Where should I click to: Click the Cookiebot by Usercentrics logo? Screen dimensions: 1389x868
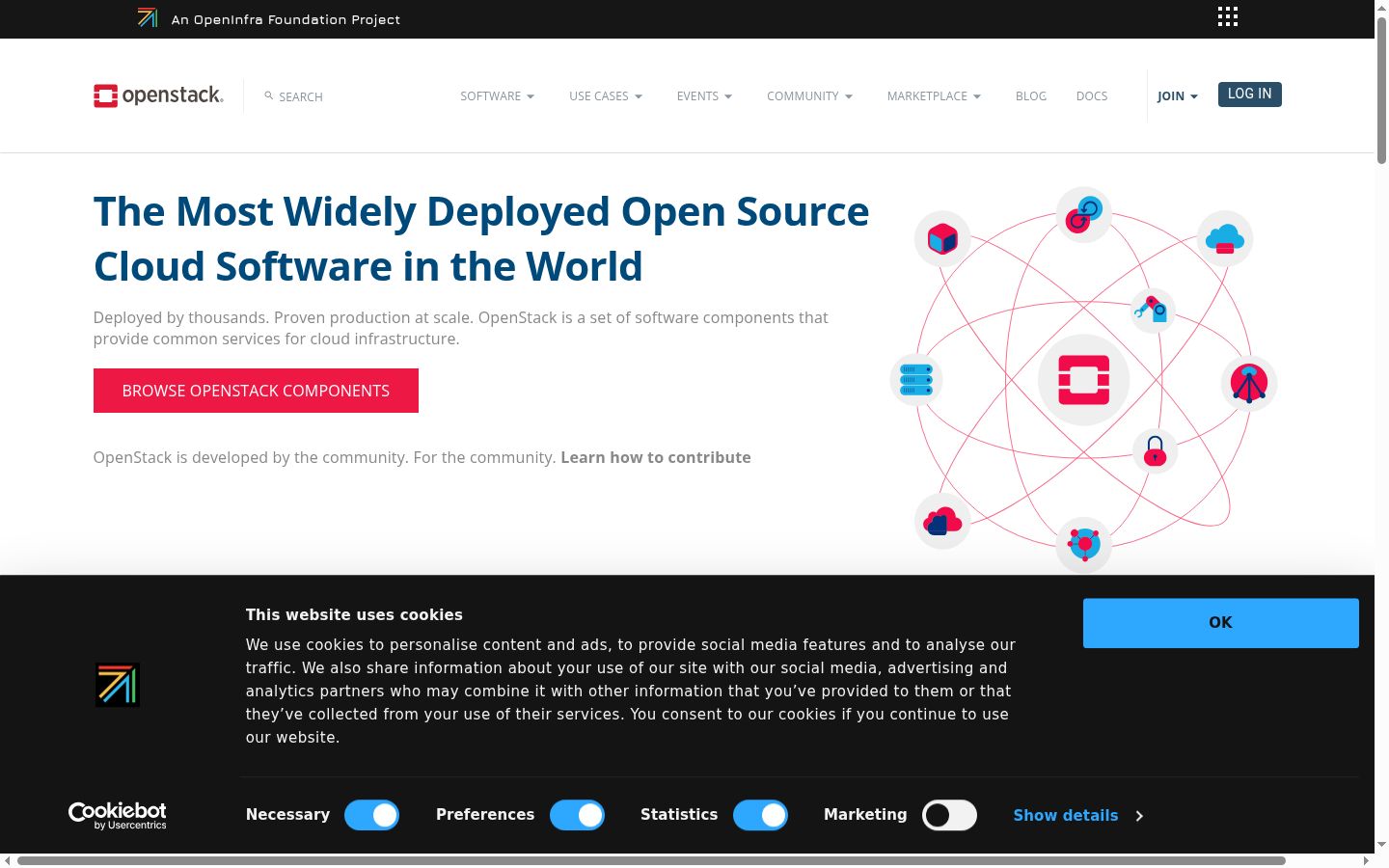click(118, 816)
